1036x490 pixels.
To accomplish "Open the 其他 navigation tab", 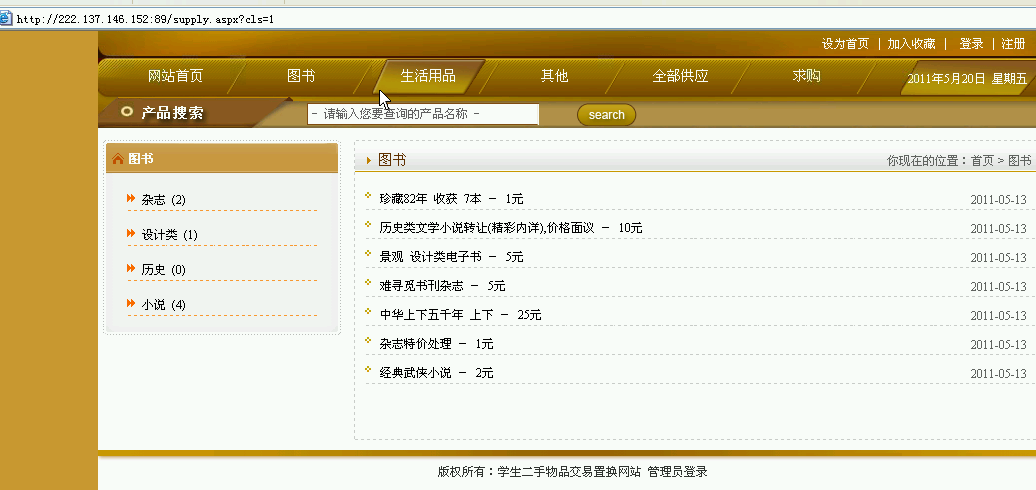I will 554,76.
